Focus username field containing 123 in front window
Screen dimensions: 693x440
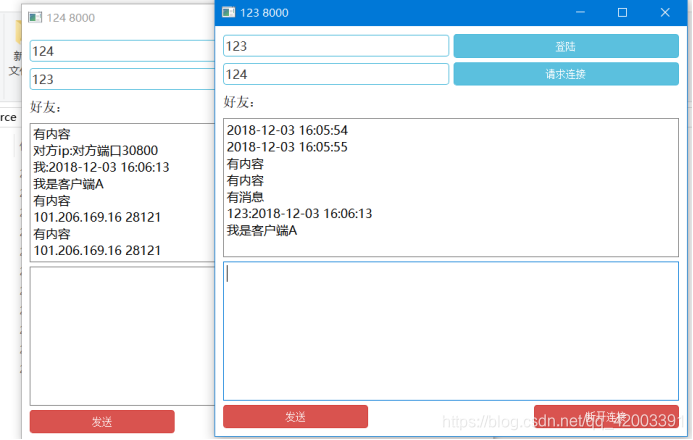[x=336, y=46]
